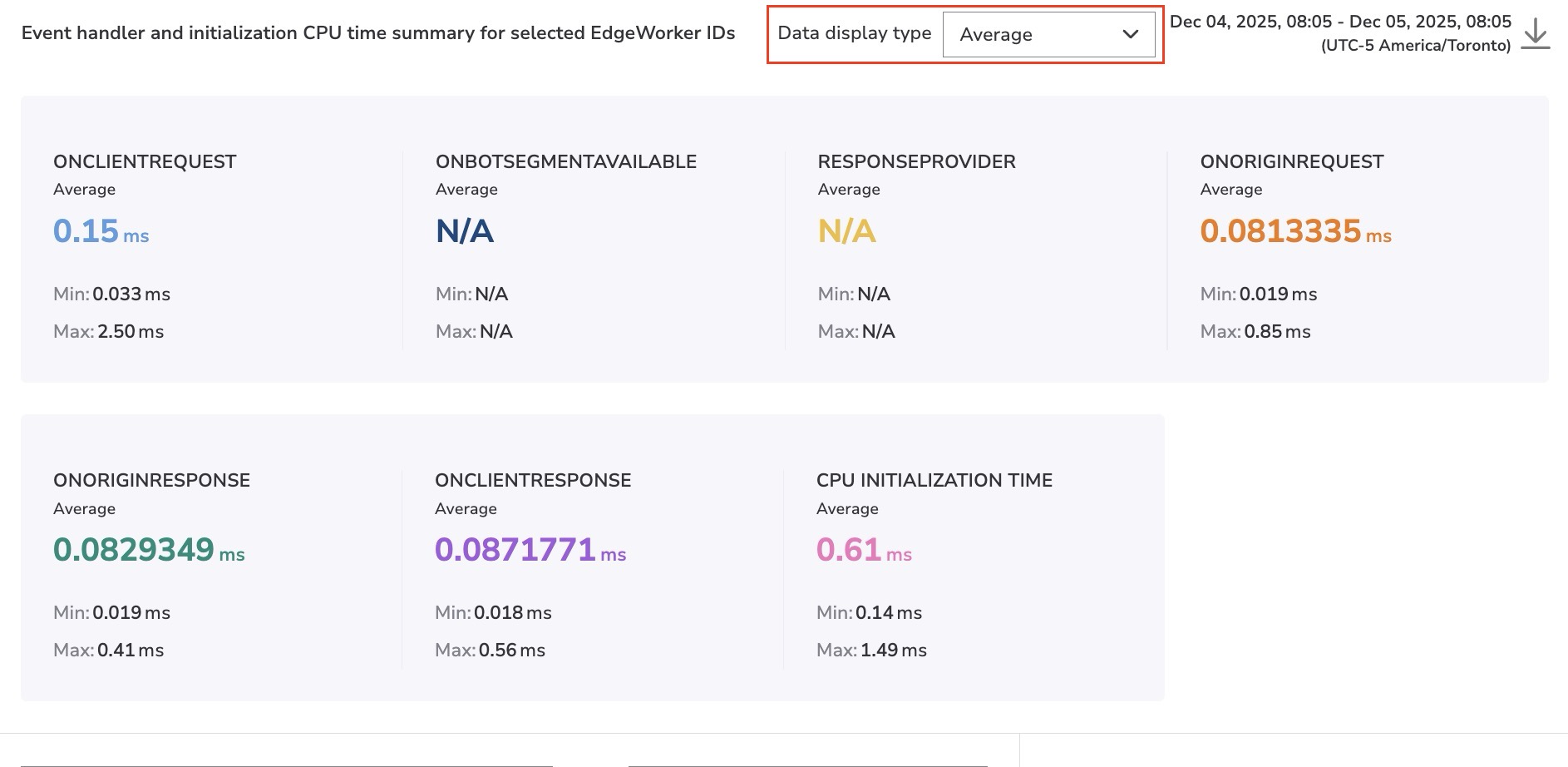Open the Data display type dropdown
Screen dimensions: 1568x767
(1048, 34)
